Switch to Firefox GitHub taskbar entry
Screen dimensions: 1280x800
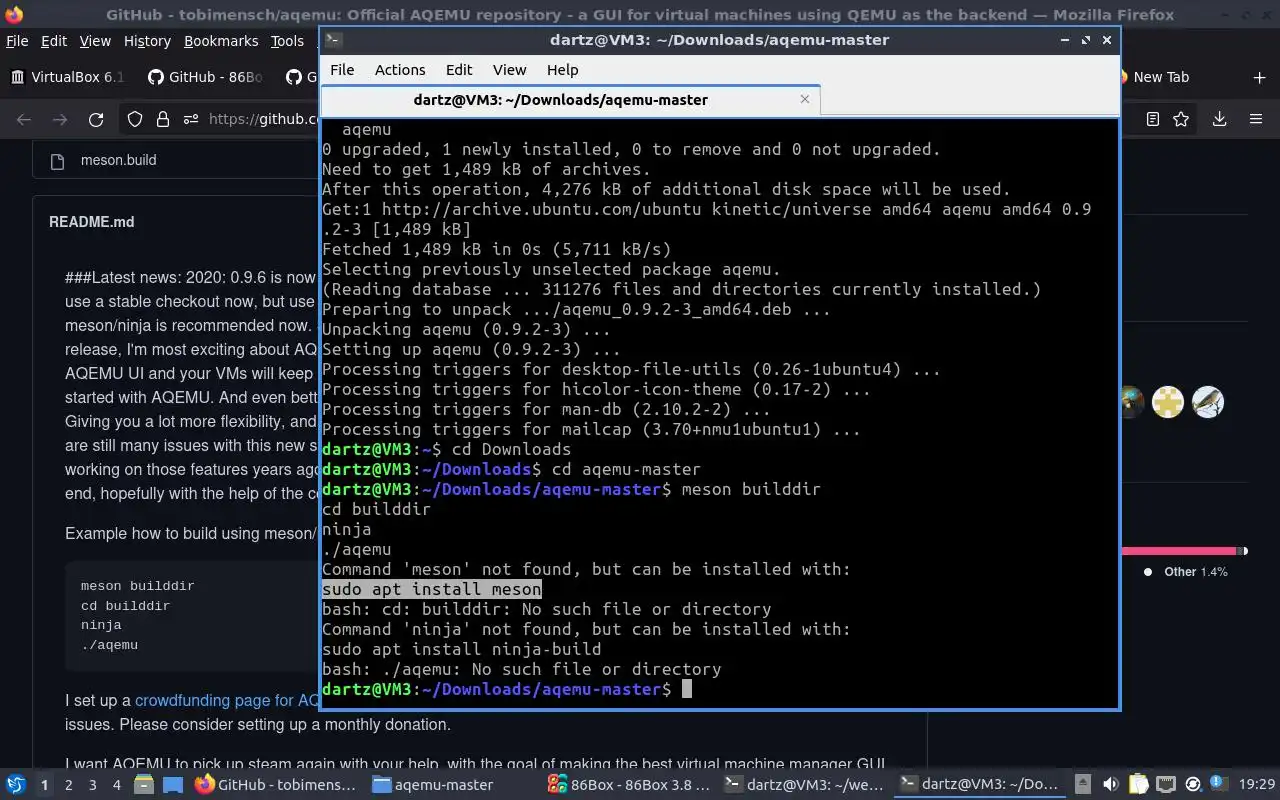coord(276,785)
